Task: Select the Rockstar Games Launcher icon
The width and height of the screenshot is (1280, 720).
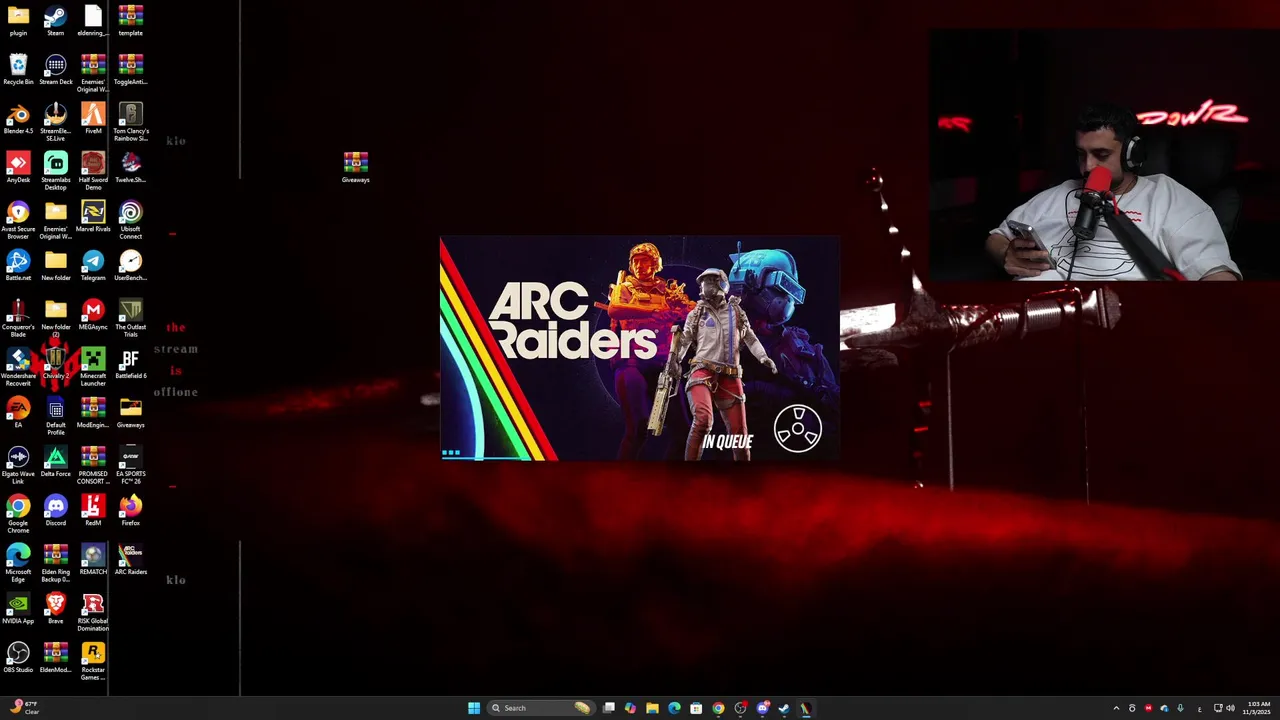Action: coord(93,660)
